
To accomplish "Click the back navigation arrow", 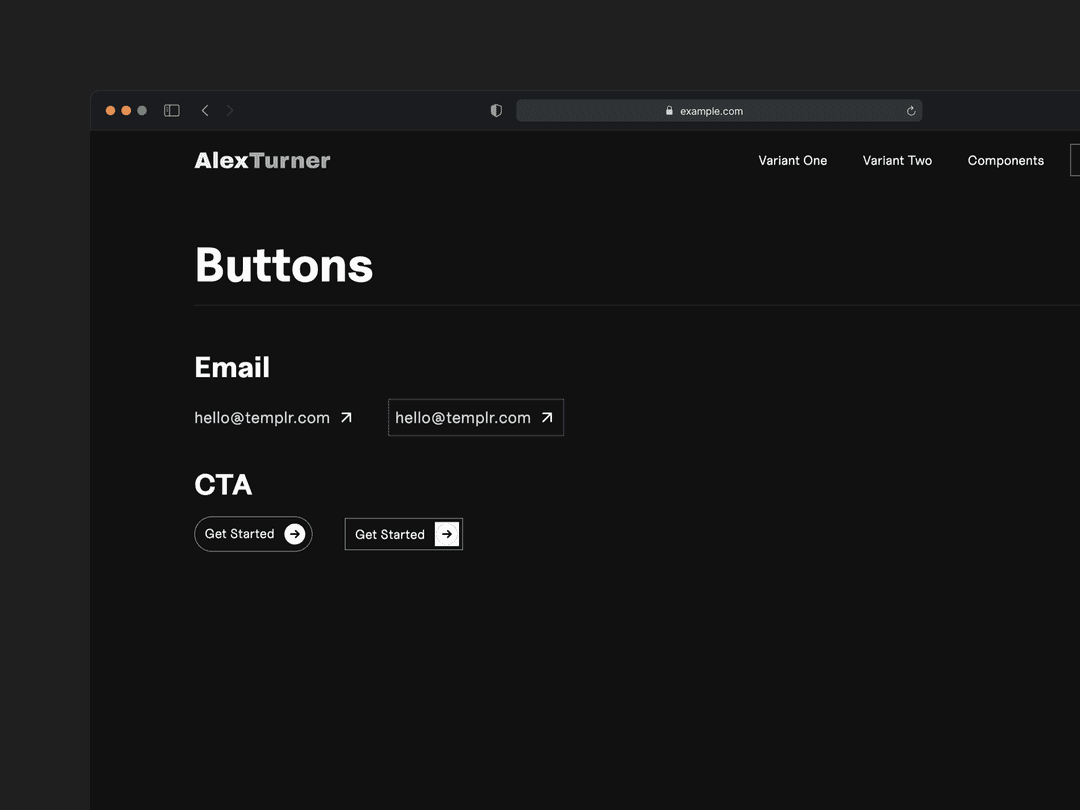I will pyautogui.click(x=204, y=110).
